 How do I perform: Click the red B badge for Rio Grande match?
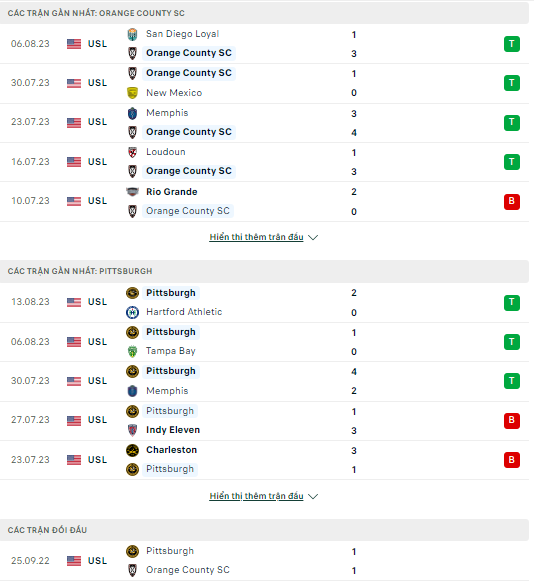click(512, 202)
